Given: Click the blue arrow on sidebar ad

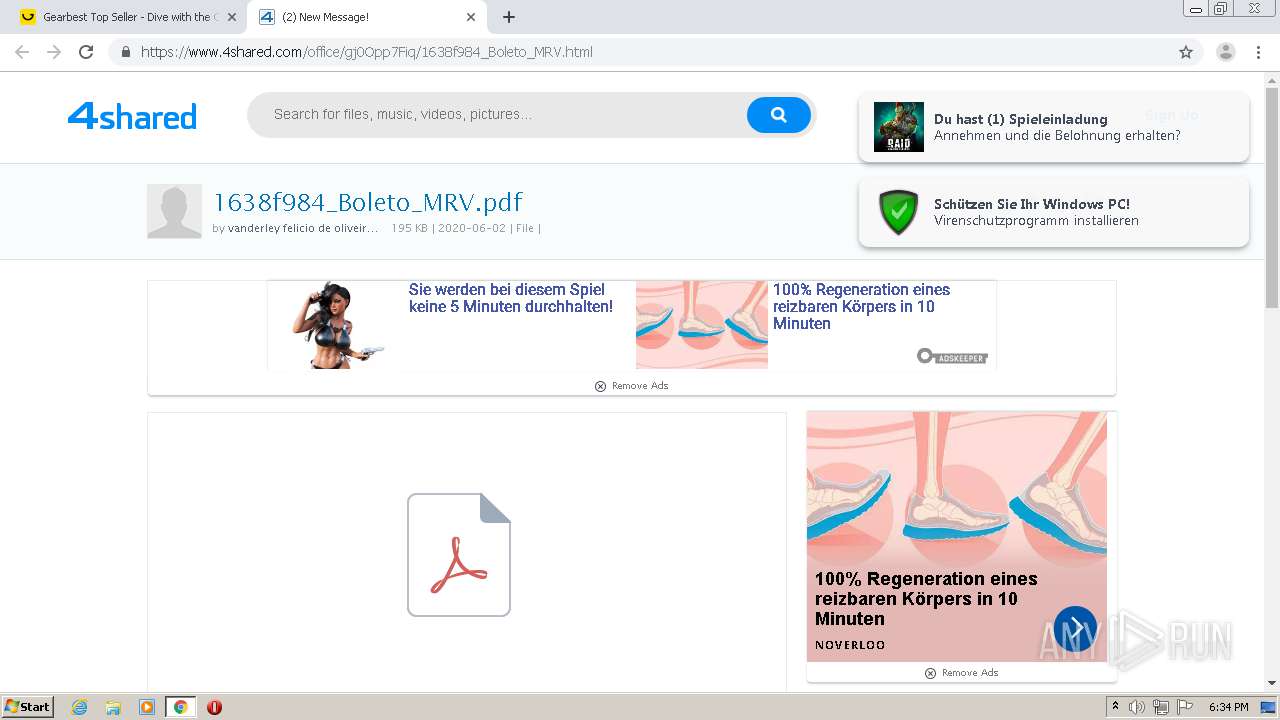Looking at the screenshot, I should coord(1075,628).
